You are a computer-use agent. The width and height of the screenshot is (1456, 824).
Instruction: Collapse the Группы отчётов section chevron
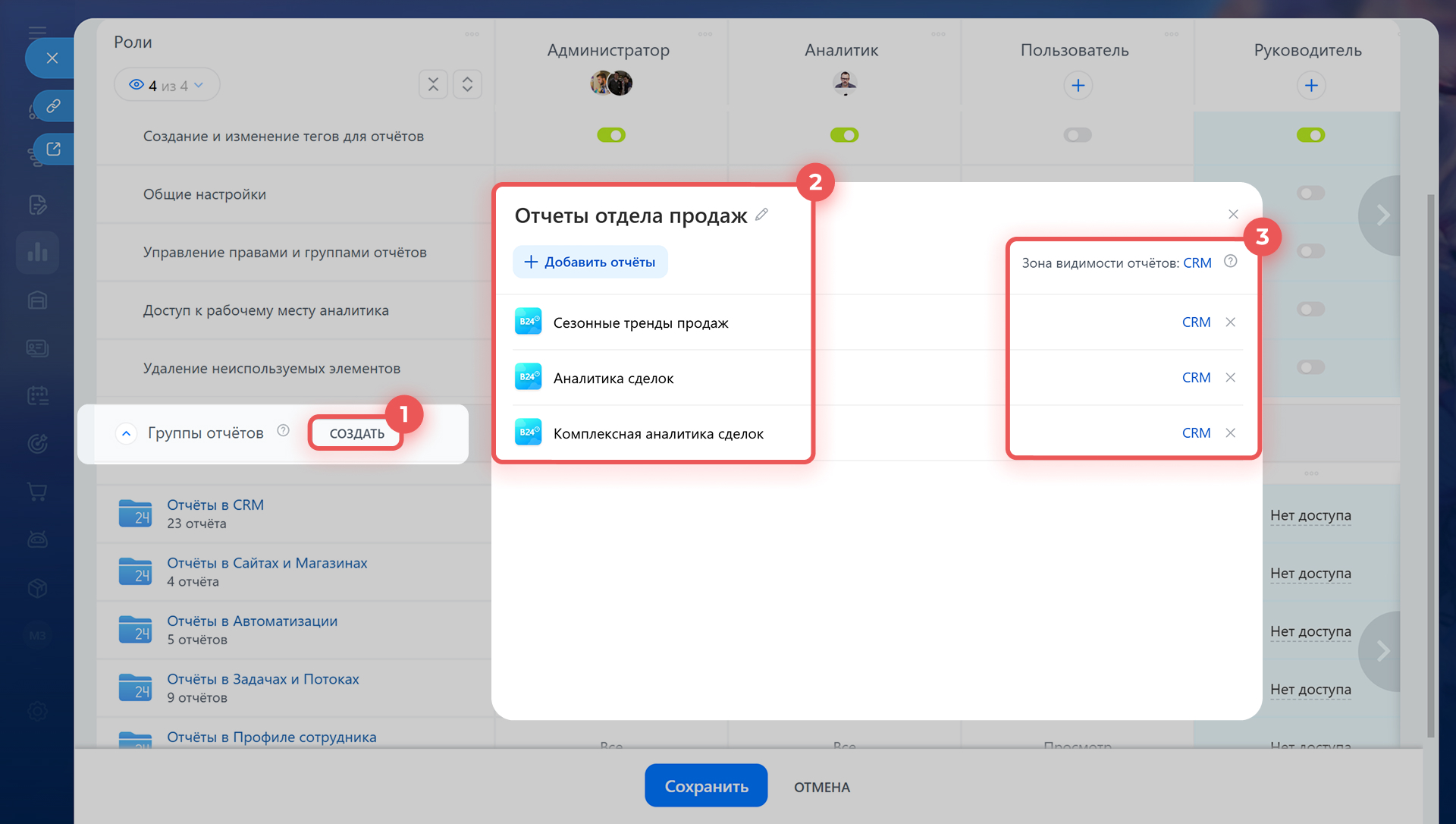[x=126, y=433]
